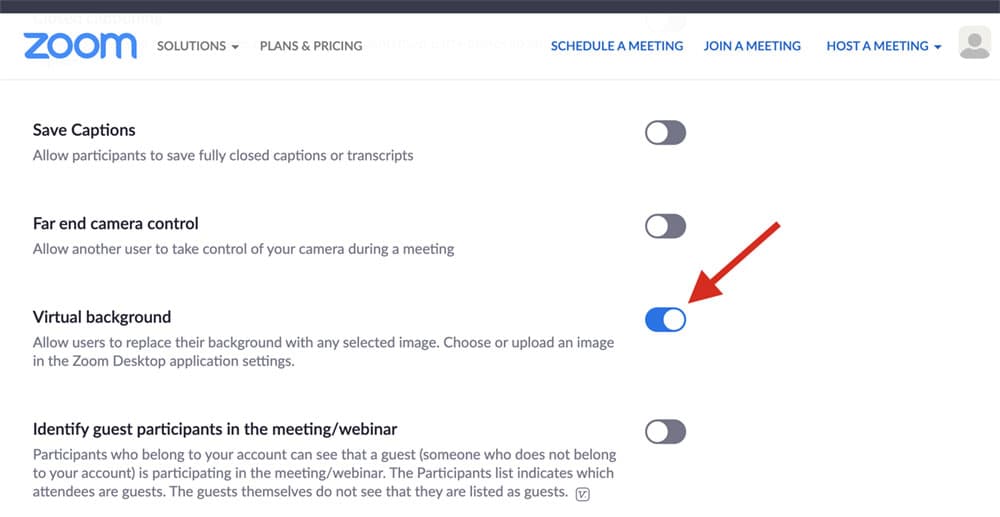Click the Far end camera description text

(244, 249)
